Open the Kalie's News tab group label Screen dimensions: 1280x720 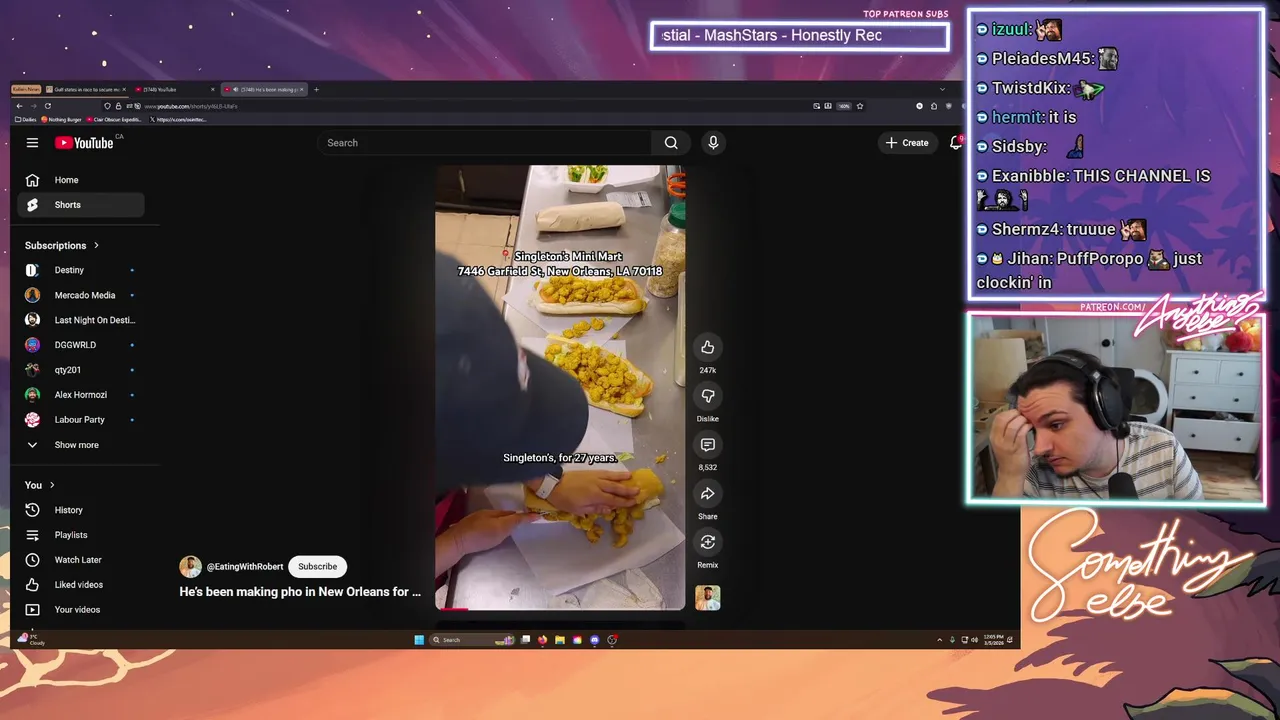coord(26,89)
